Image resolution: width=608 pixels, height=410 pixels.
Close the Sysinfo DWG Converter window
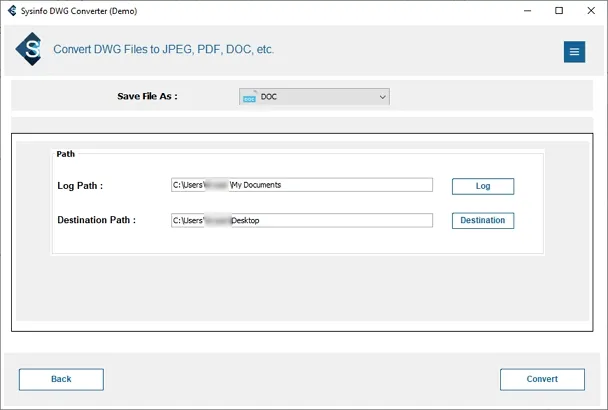[x=591, y=11]
